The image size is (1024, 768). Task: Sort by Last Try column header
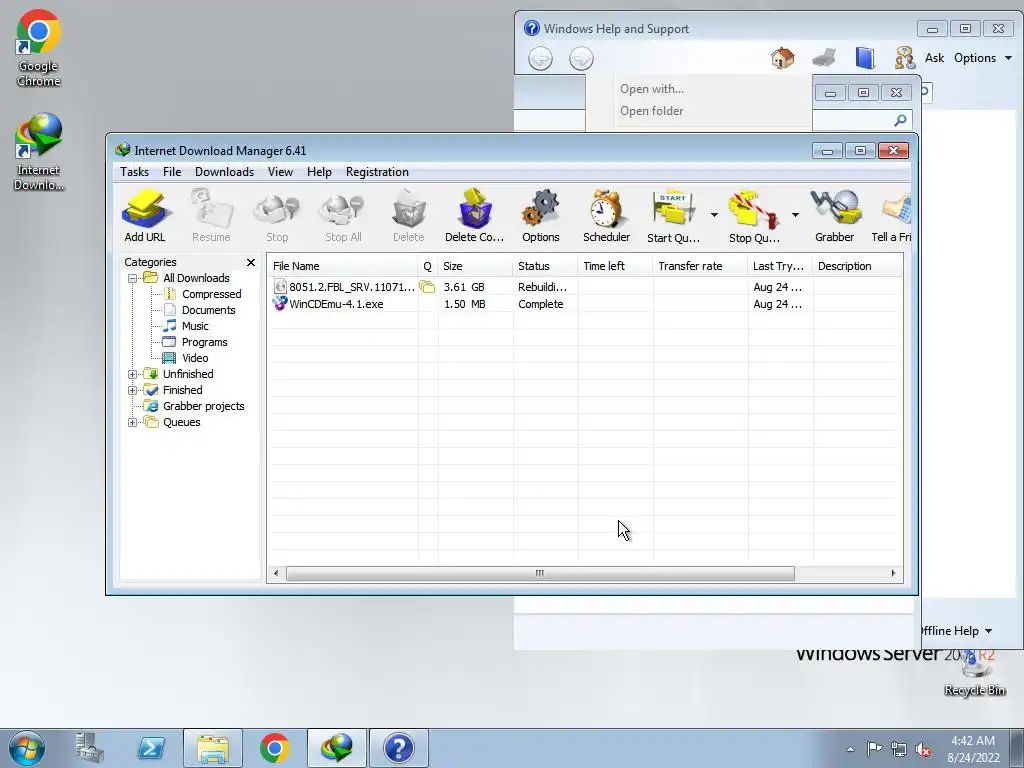(780, 266)
